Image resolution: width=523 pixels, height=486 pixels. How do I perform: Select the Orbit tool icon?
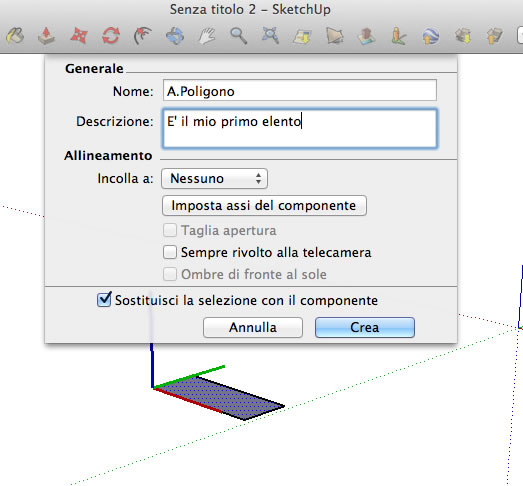pyautogui.click(x=175, y=36)
